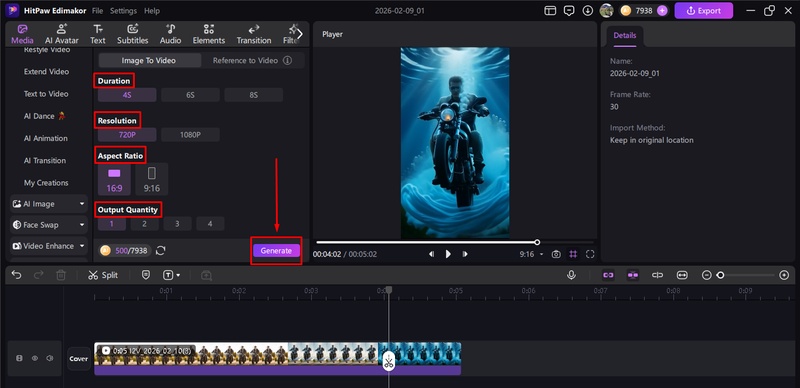Expand the AI Image section
Screen dimensions: 800x388
(x=49, y=204)
